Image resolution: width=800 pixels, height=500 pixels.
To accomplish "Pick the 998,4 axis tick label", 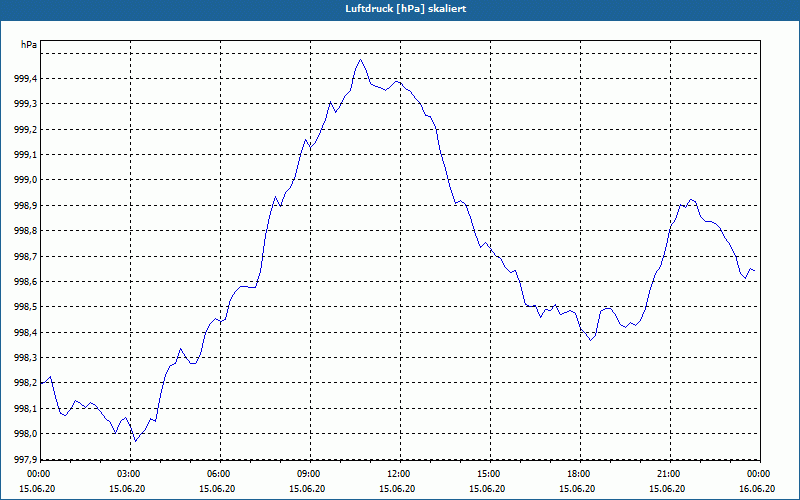I will [26, 332].
